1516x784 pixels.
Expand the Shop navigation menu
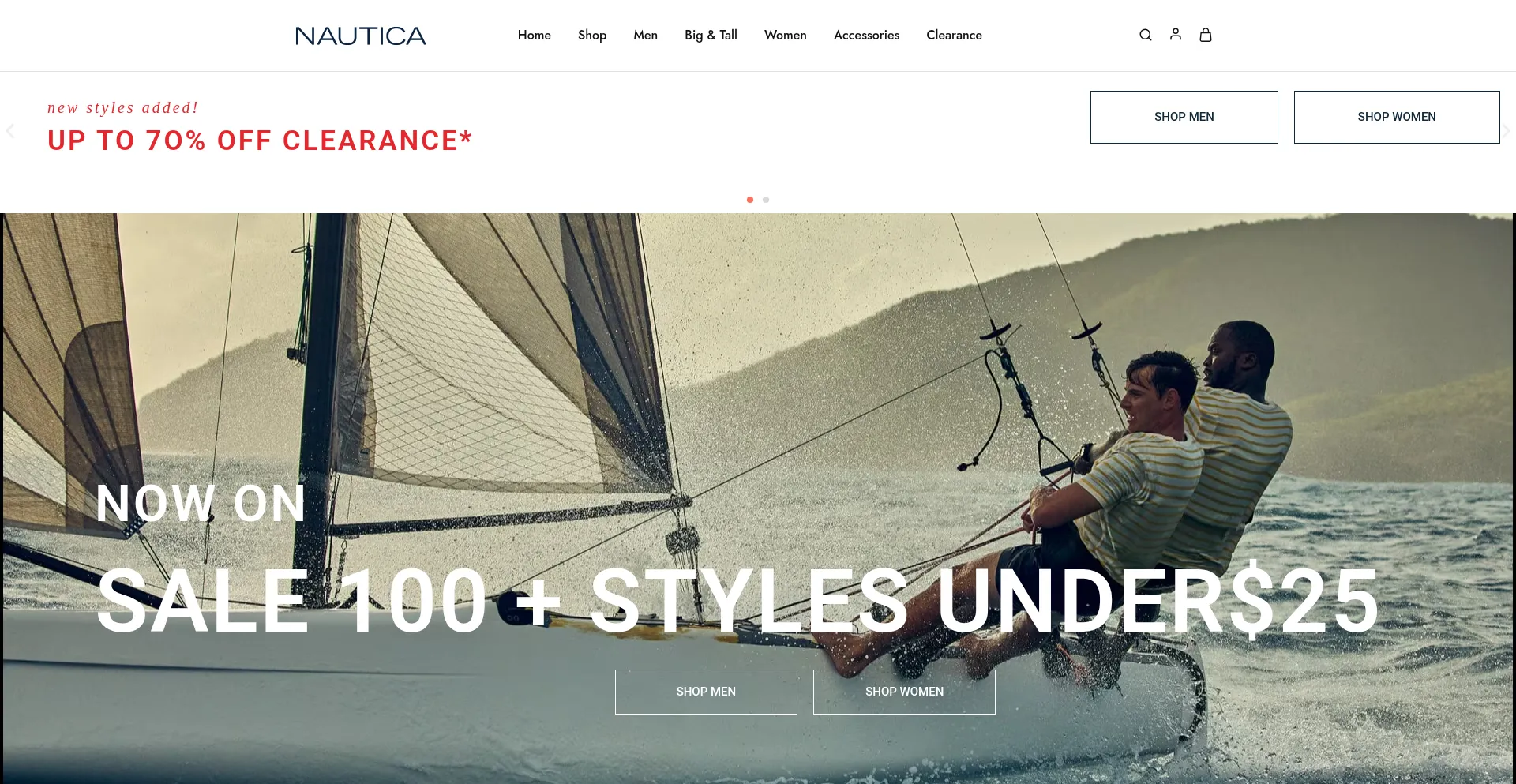coord(592,35)
